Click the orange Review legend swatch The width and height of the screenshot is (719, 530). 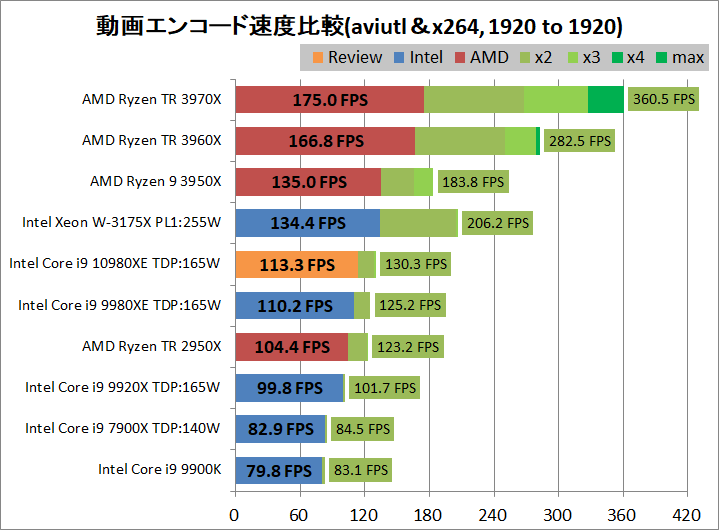point(318,58)
